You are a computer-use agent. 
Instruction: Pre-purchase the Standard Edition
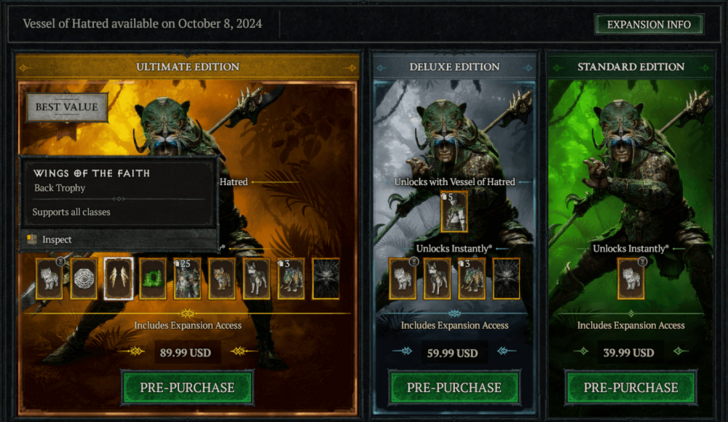click(631, 388)
